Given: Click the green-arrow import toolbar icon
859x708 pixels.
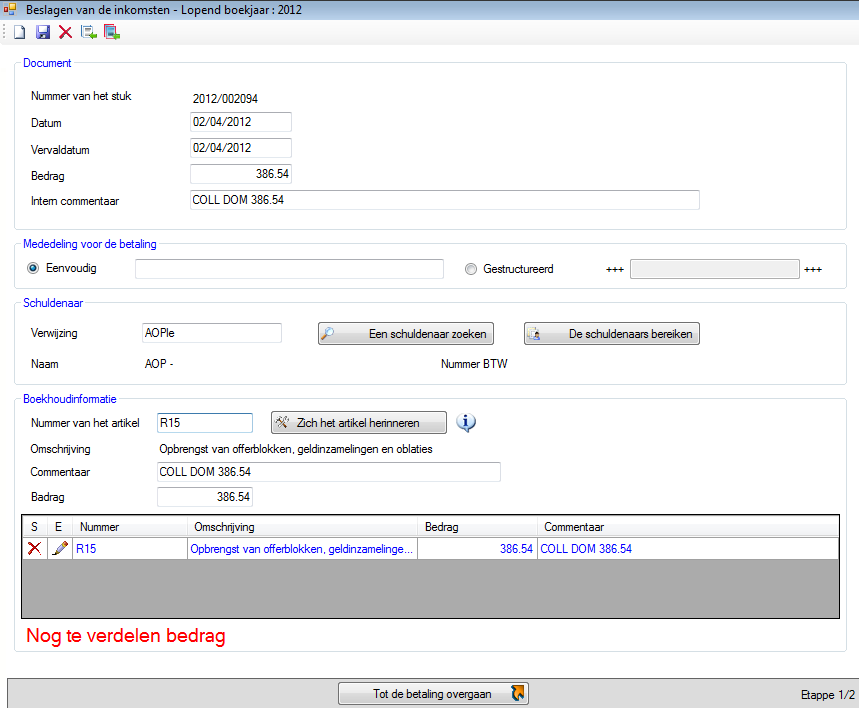Looking at the screenshot, I should [89, 32].
